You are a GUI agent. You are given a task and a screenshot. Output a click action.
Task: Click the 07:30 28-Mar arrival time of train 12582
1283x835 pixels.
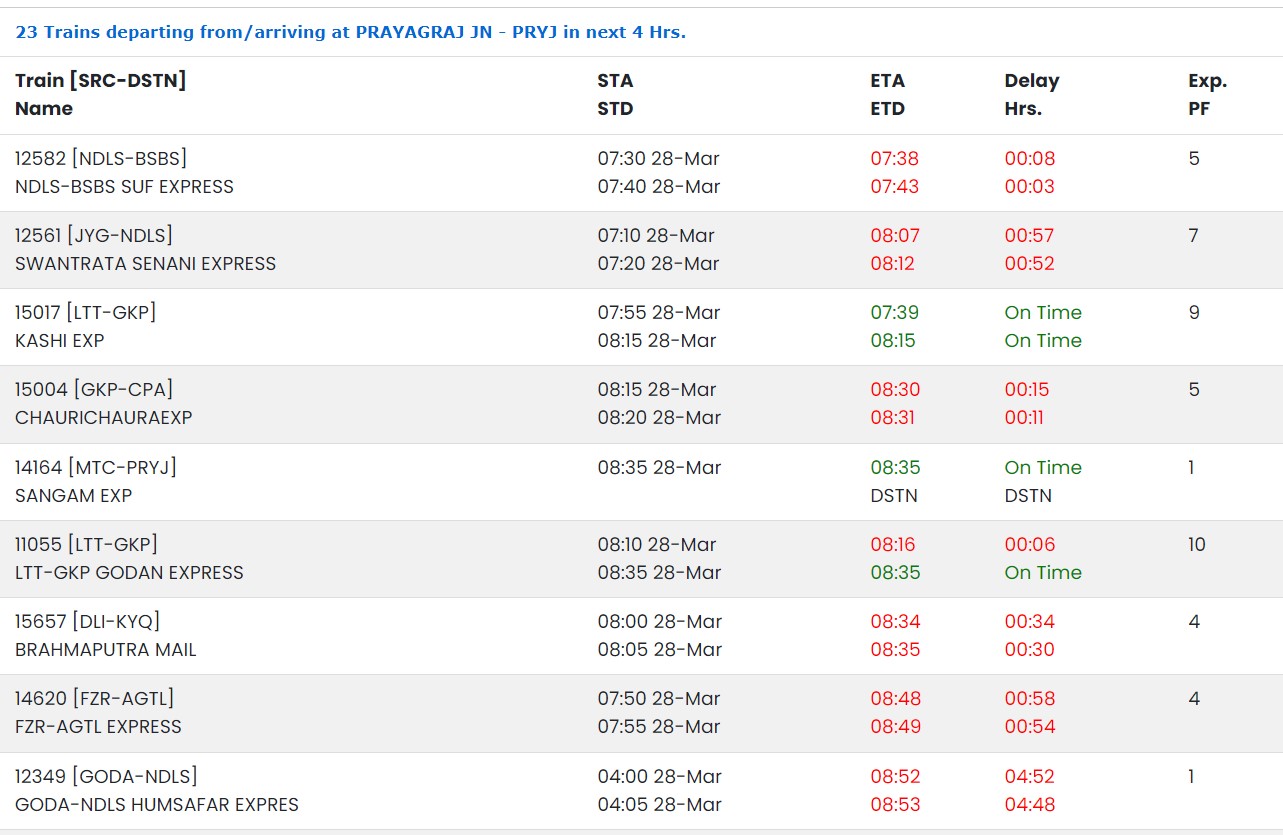[658, 158]
